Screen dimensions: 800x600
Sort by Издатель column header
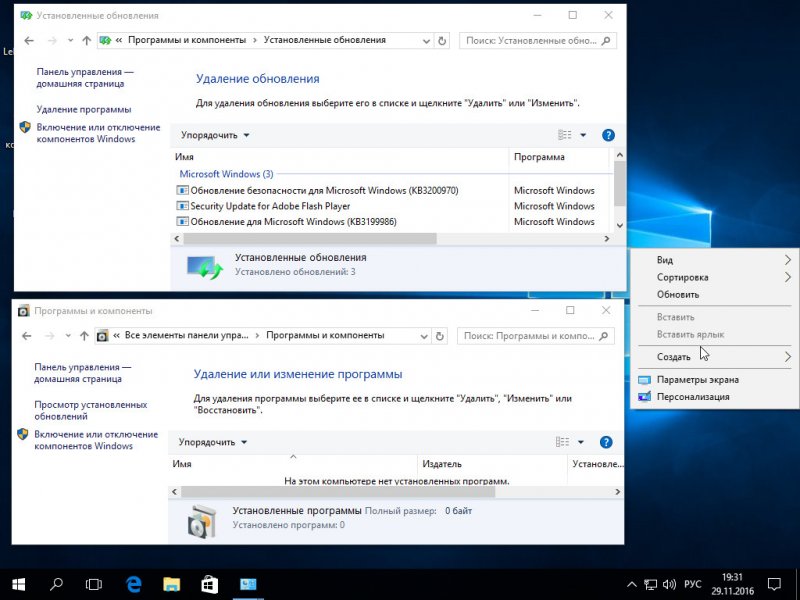pyautogui.click(x=492, y=464)
